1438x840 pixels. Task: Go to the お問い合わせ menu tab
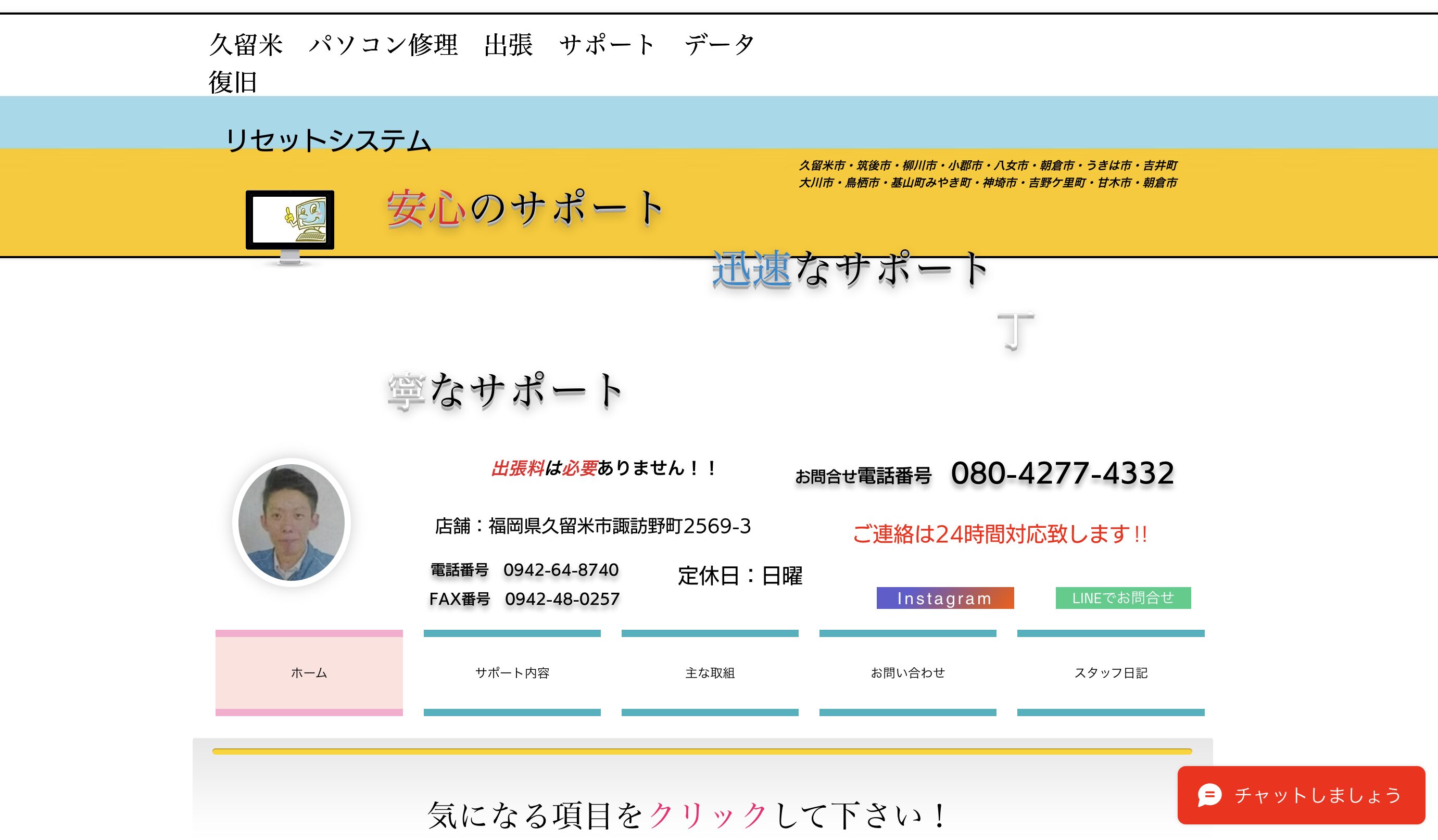[907, 672]
